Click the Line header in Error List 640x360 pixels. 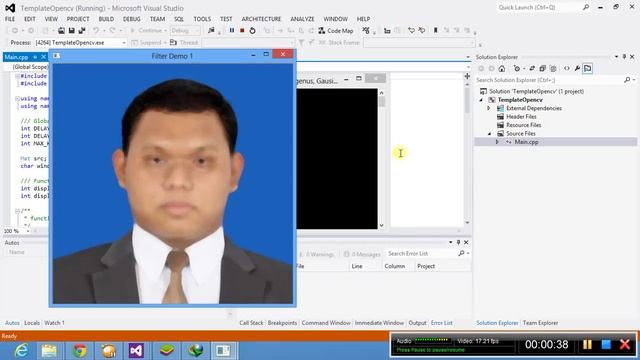(357, 266)
